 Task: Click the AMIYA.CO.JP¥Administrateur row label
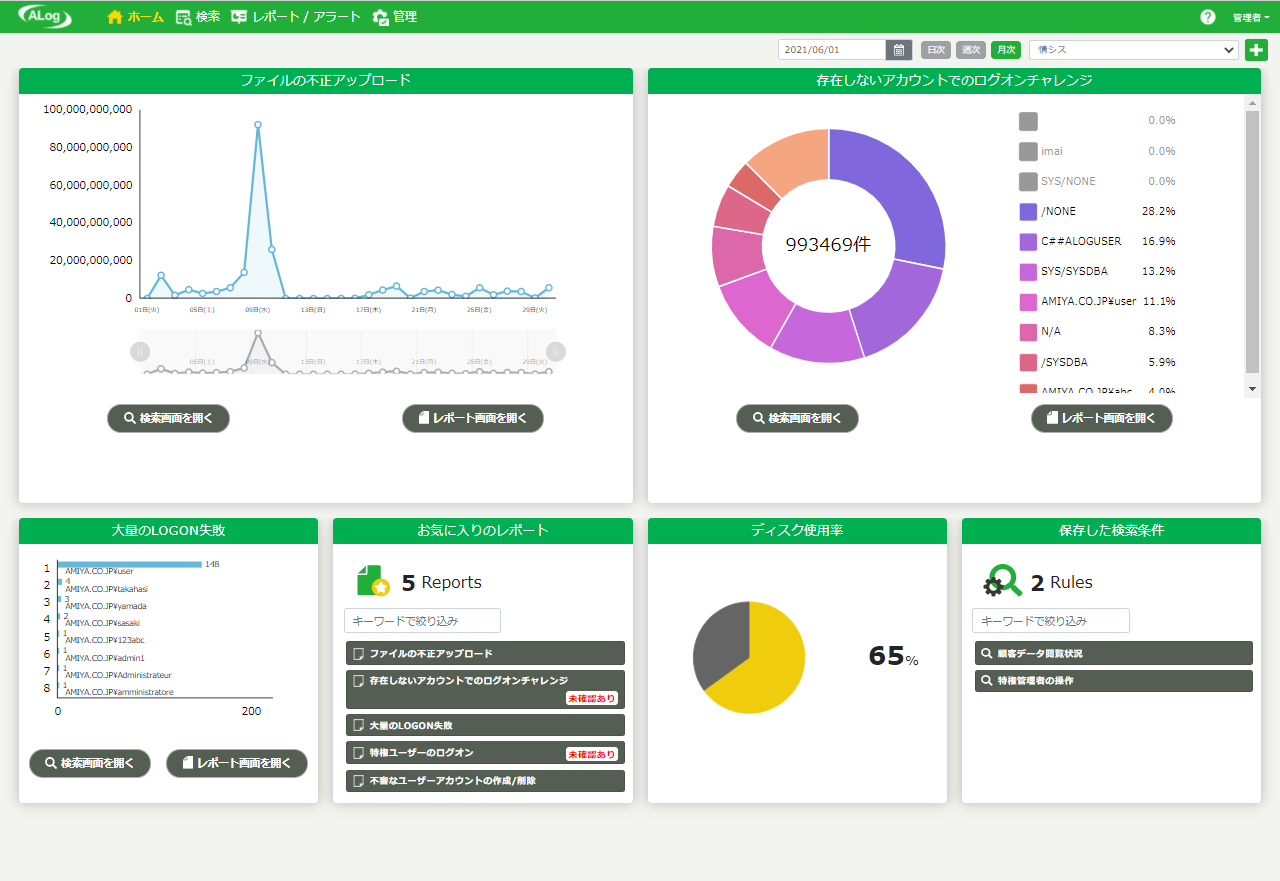(x=118, y=675)
